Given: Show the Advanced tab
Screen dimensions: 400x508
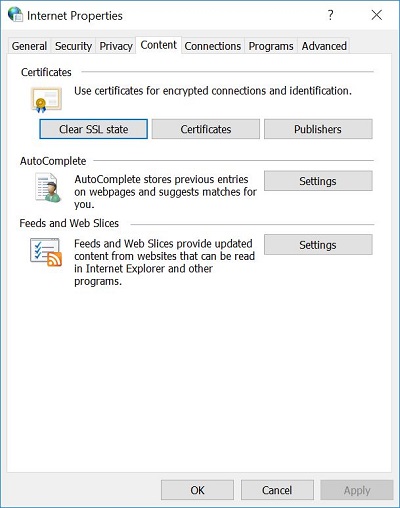Looking at the screenshot, I should click(x=324, y=46).
